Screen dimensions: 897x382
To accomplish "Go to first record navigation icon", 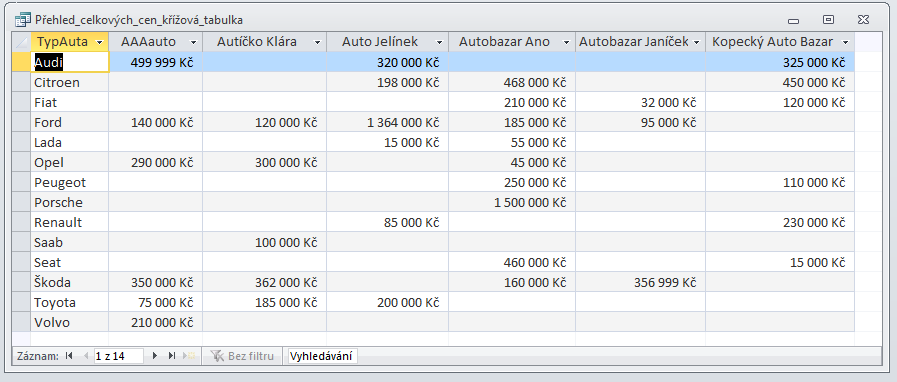I will [x=69, y=356].
